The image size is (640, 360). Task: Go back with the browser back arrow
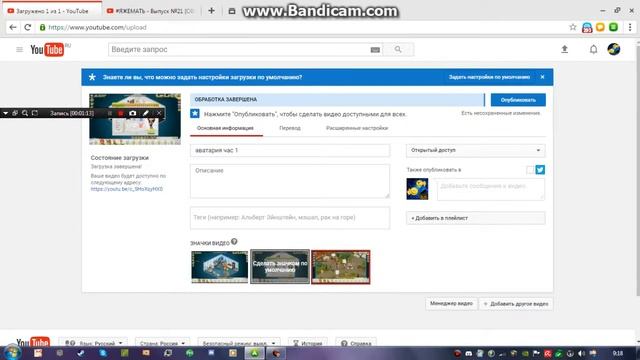[x=13, y=27]
